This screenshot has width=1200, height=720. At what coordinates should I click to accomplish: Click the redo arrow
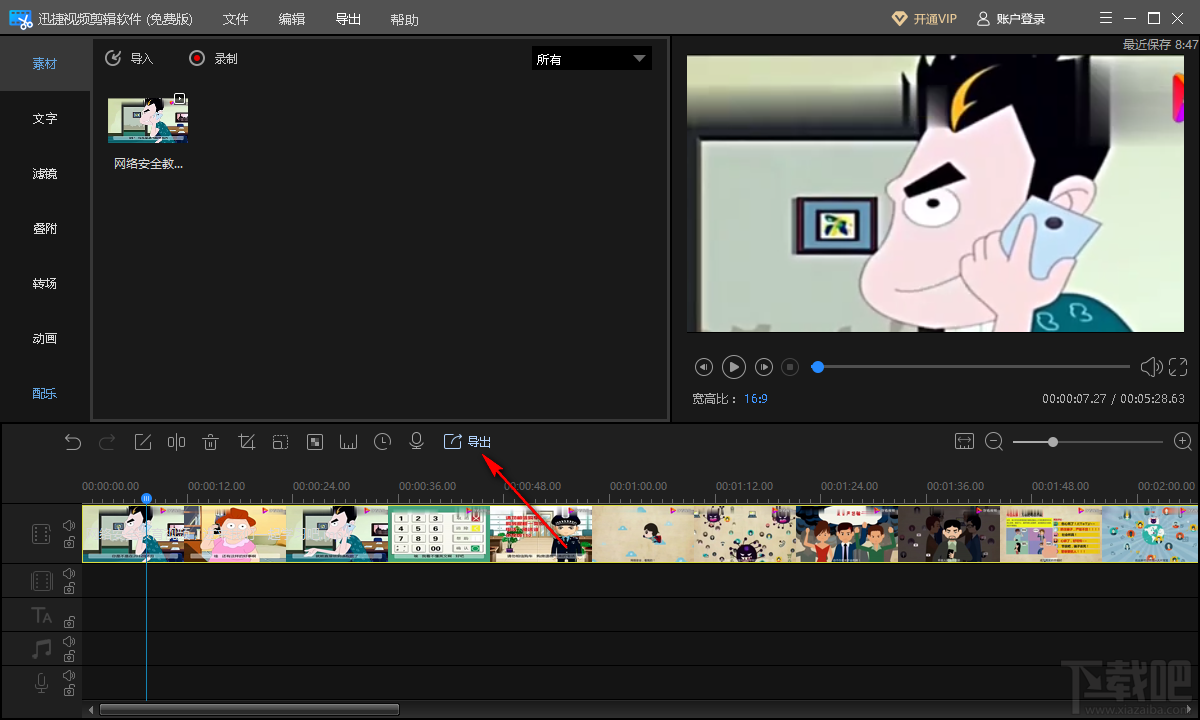tap(107, 442)
